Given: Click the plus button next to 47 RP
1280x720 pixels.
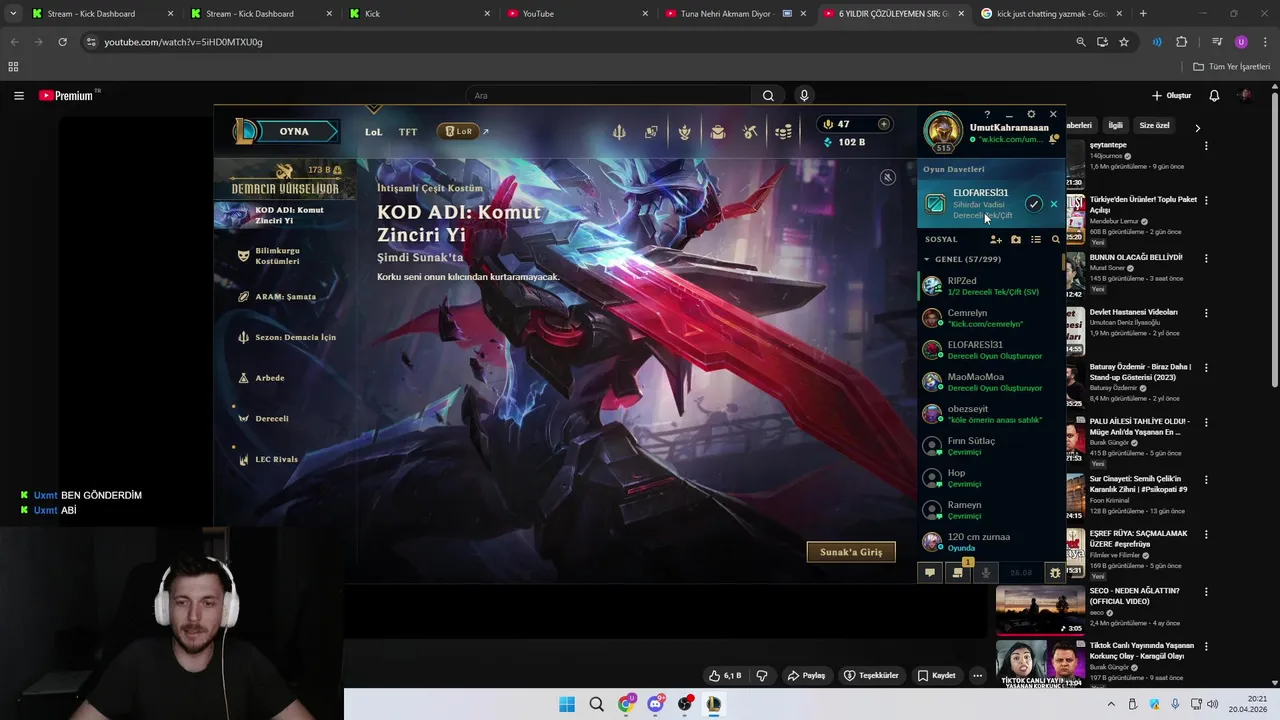Looking at the screenshot, I should tap(883, 124).
